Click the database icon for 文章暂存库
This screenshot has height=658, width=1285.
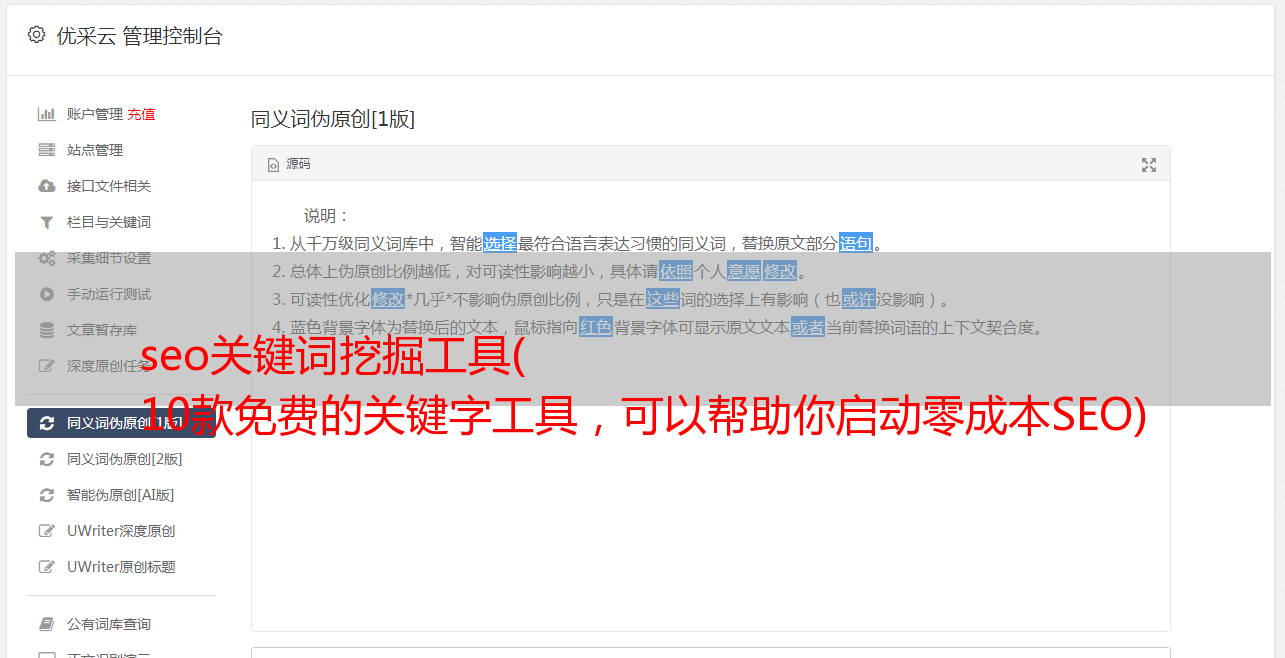click(x=46, y=330)
